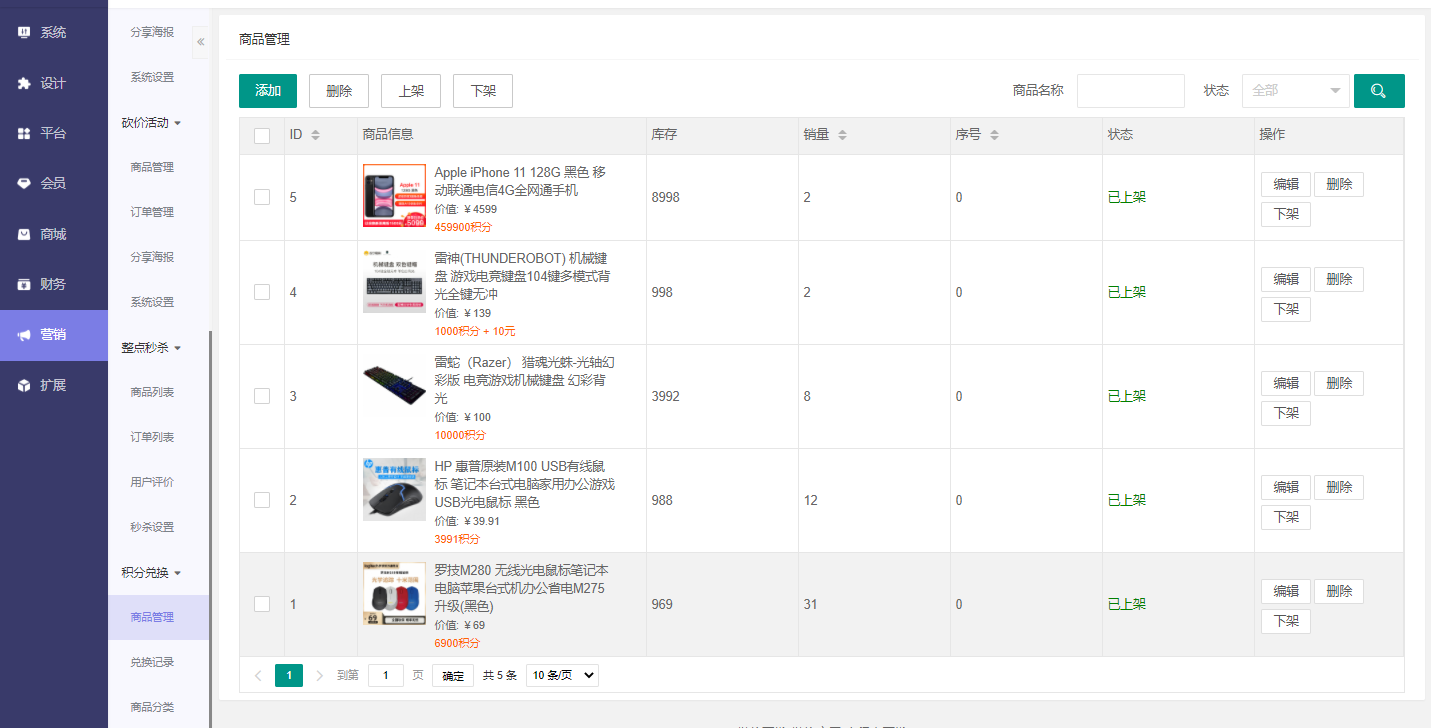Click the 商城 shop icon
The height and width of the screenshot is (728, 1431).
(24, 234)
